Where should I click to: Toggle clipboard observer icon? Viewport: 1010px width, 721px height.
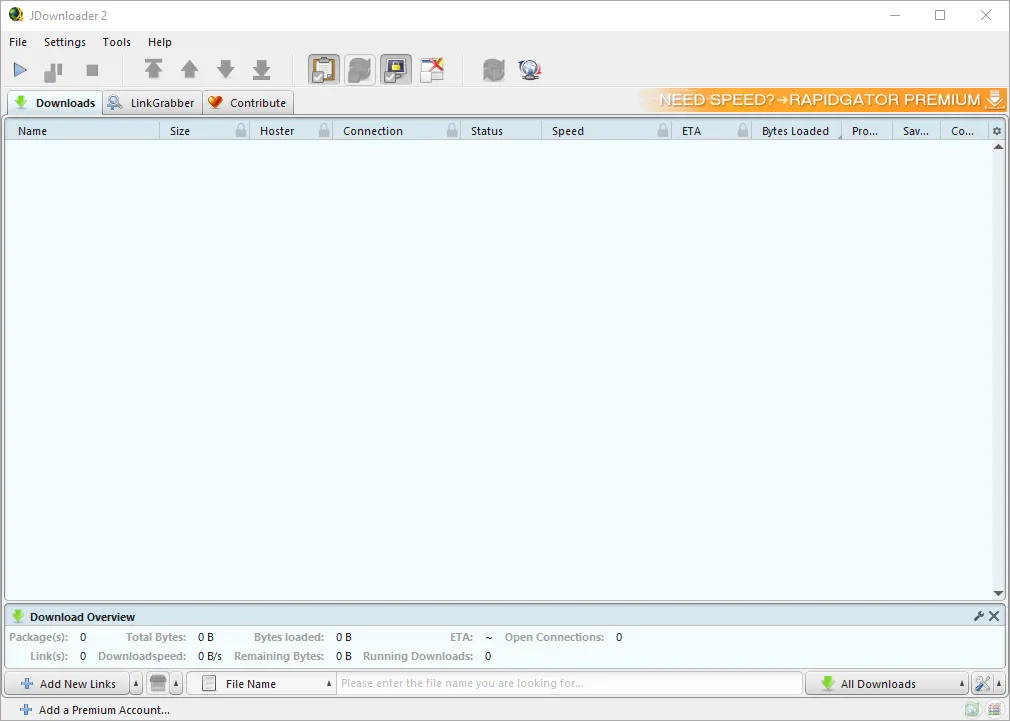[323, 70]
